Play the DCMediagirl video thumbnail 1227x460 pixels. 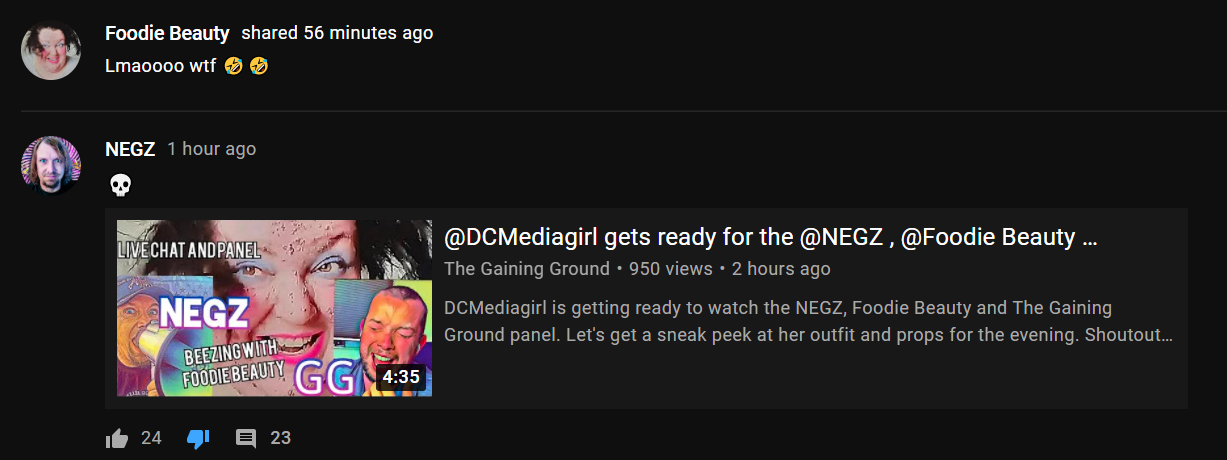coord(274,308)
